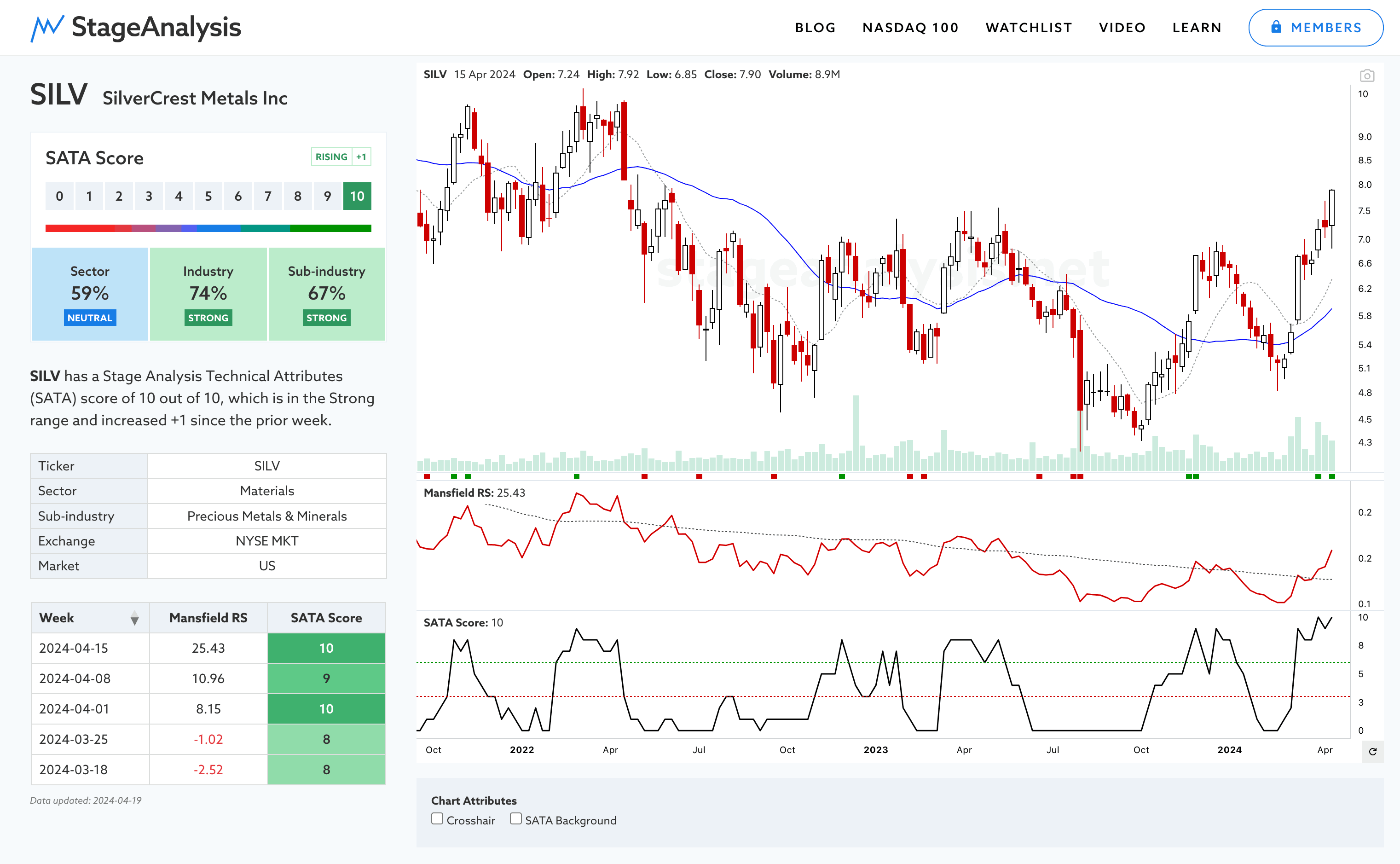Viewport: 1400px width, 864px height.
Task: Click the Sub-industry 67% Strong tile
Action: pyautogui.click(x=327, y=294)
